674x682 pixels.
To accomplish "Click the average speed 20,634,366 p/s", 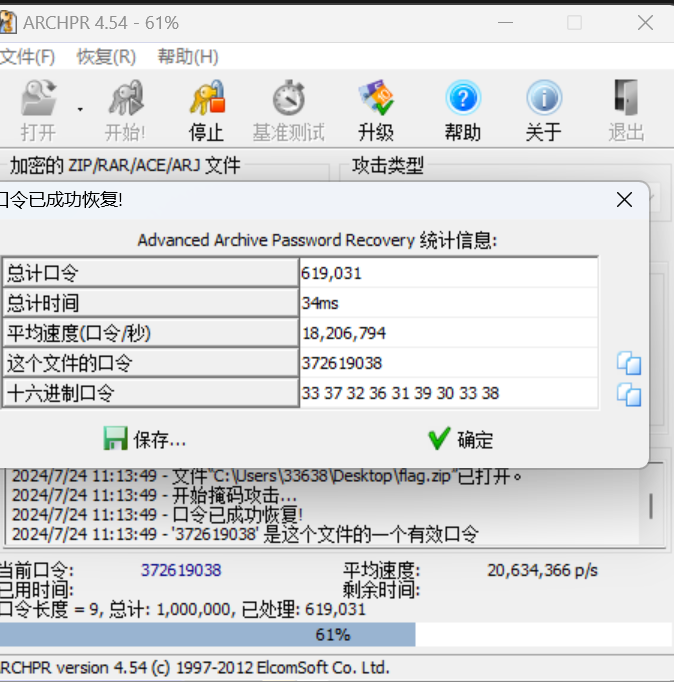I will (543, 570).
